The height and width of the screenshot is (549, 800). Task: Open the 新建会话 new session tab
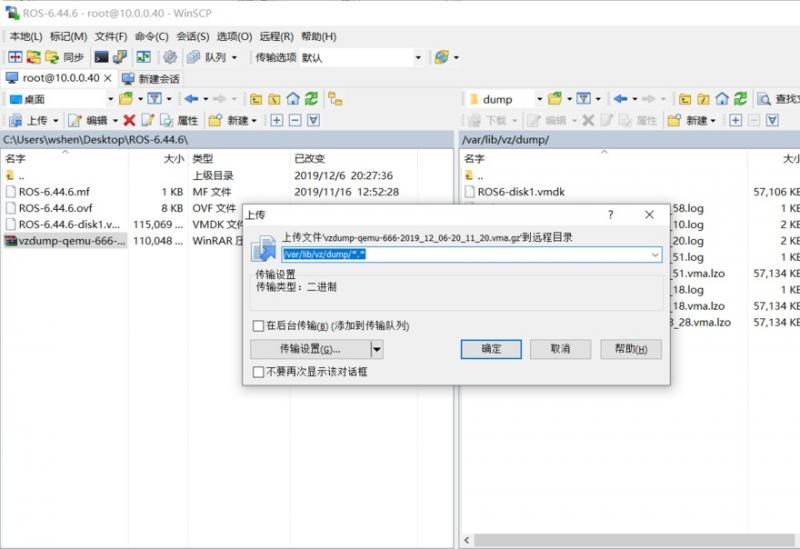coord(151,79)
